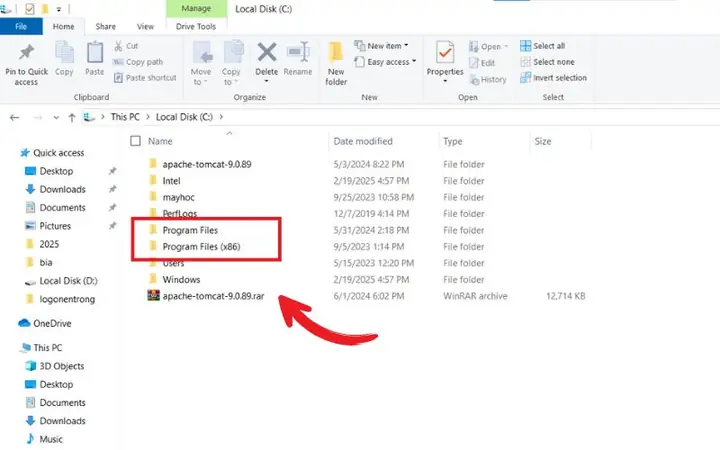The image size is (720, 450).
Task: Expand the Delete button dropdown arrow
Action: tap(266, 81)
